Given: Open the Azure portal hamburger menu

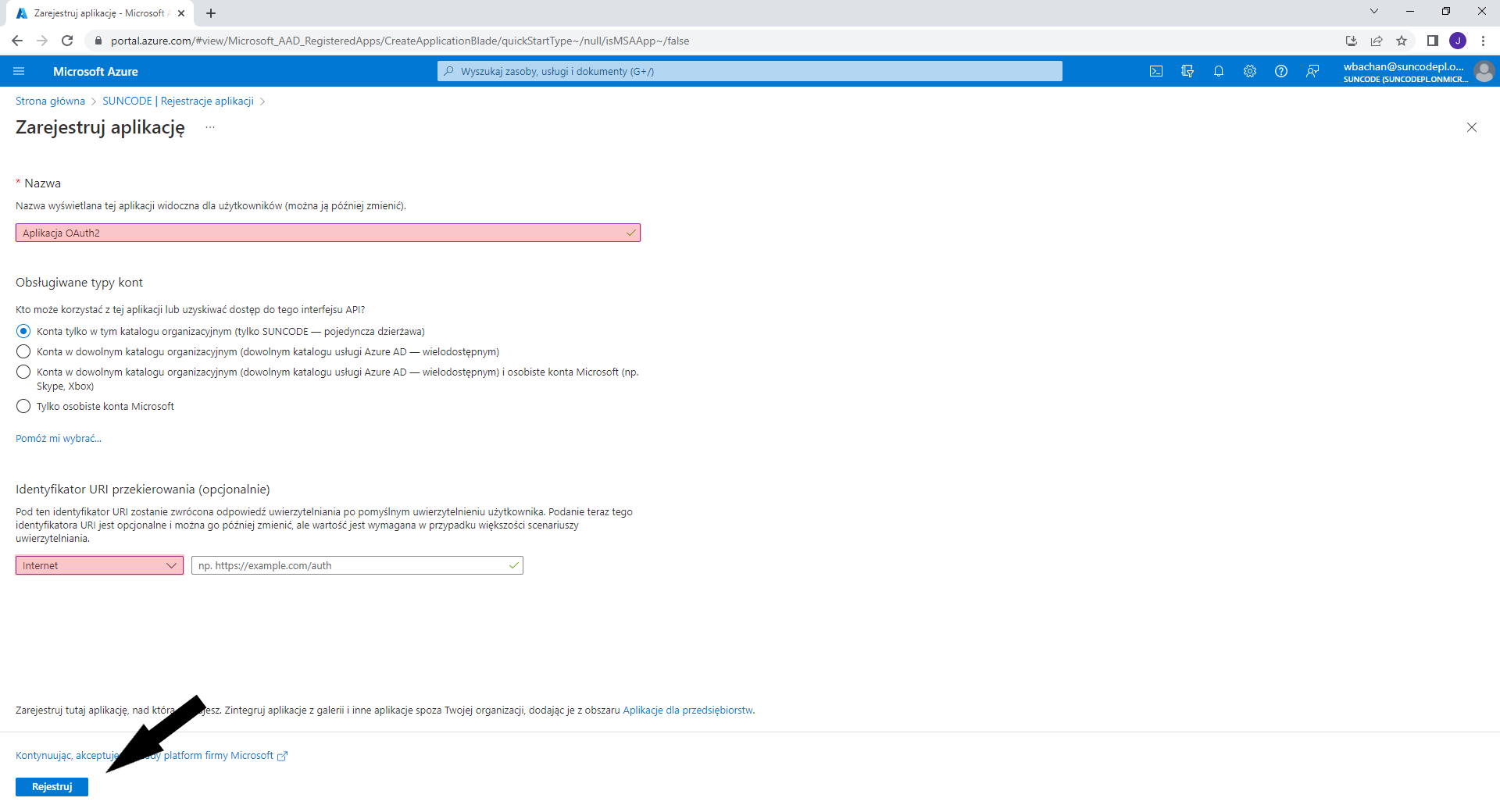Looking at the screenshot, I should click(20, 71).
